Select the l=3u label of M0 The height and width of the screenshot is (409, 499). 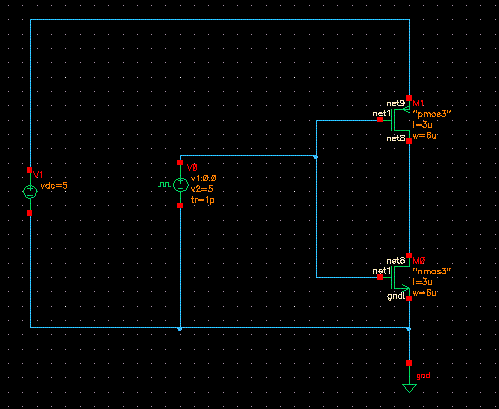[422, 282]
